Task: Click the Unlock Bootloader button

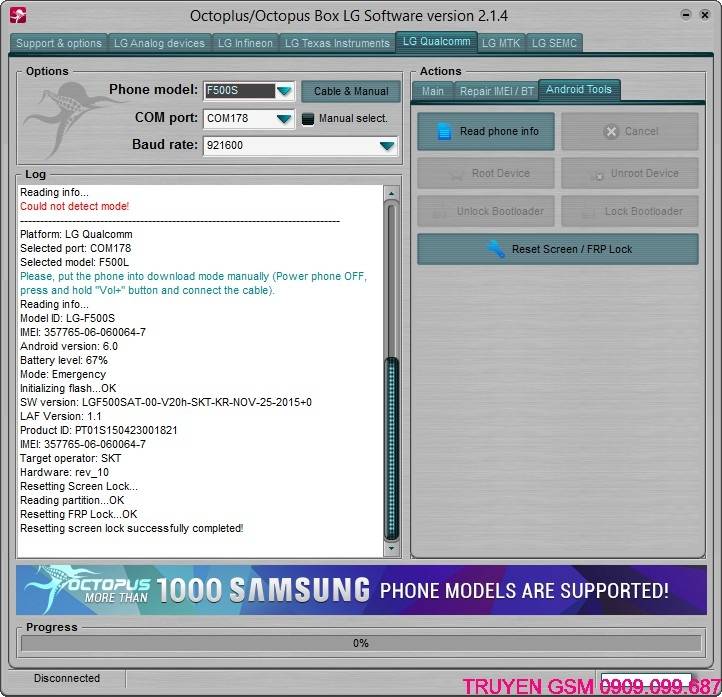Action: click(486, 211)
